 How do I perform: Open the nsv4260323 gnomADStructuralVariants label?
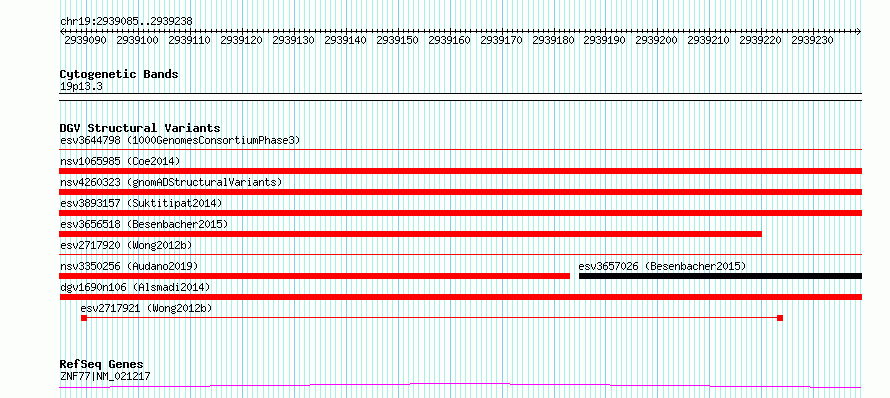[x=171, y=182]
